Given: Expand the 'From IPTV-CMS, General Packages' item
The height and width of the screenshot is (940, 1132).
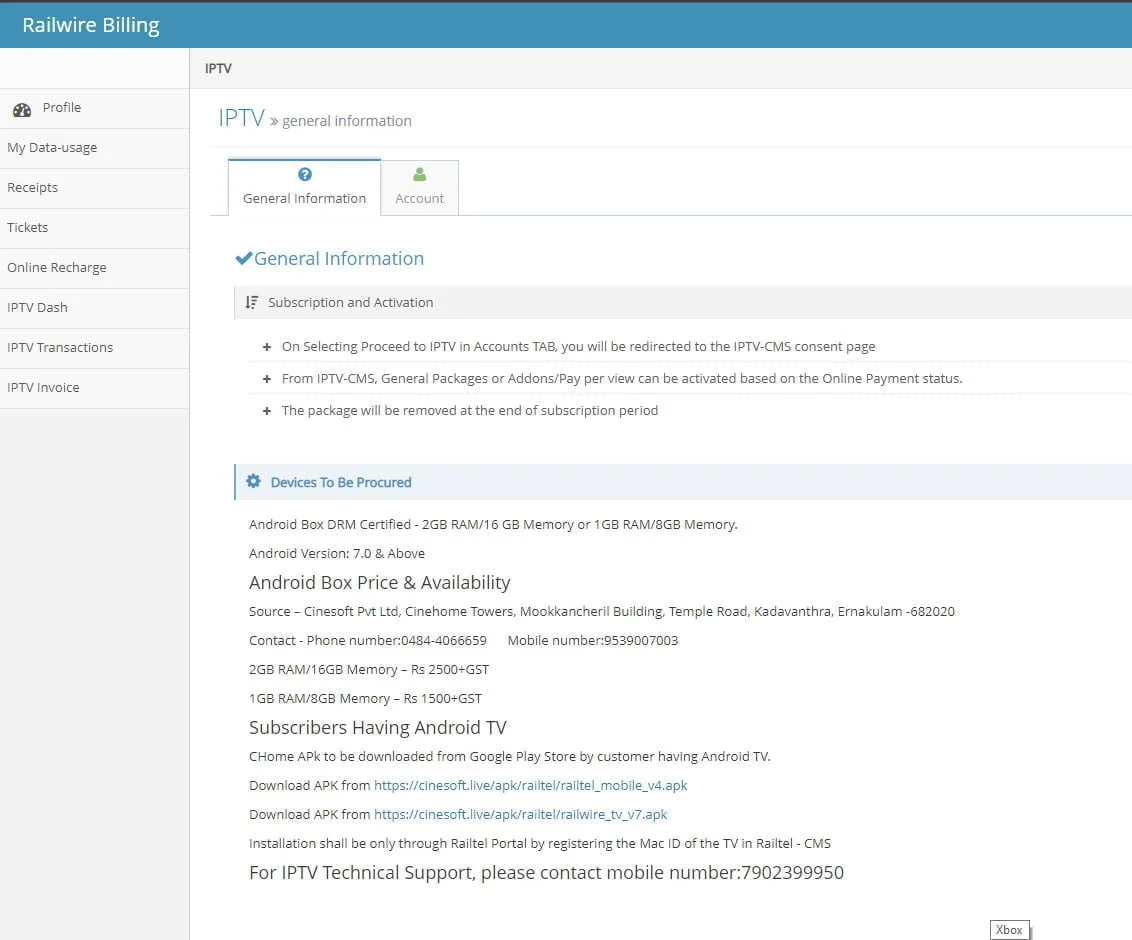Looking at the screenshot, I should coord(266,379).
